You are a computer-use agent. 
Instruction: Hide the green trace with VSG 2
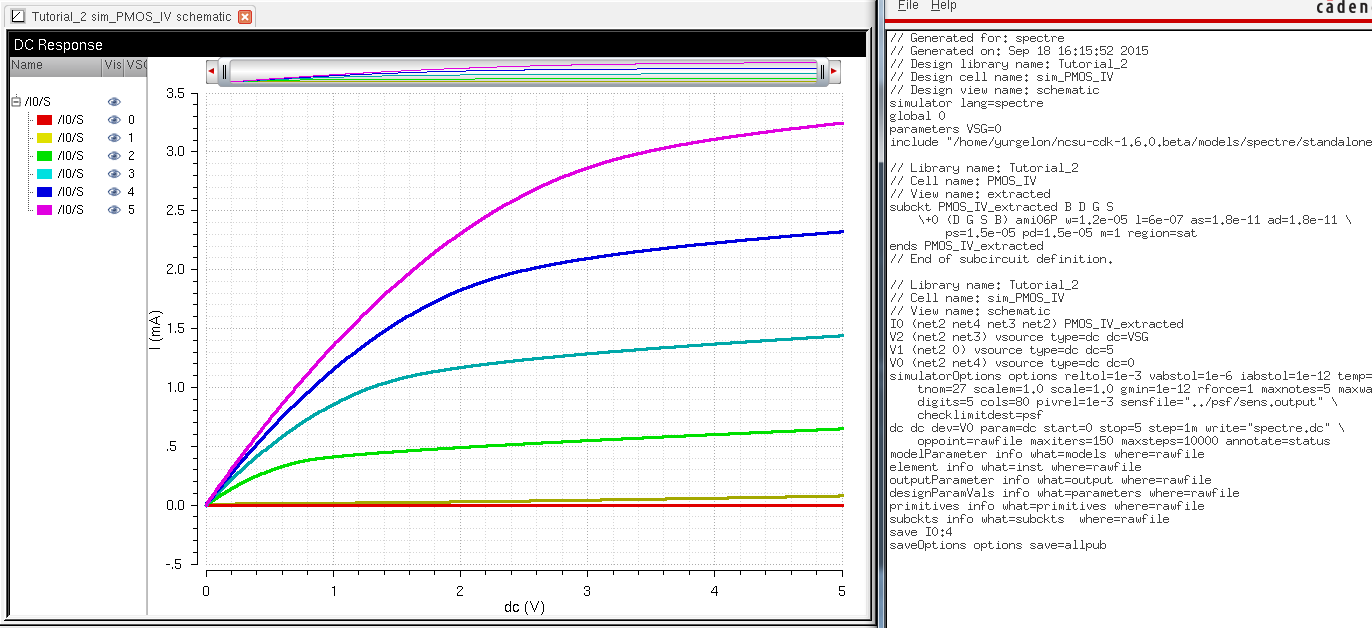click(114, 156)
